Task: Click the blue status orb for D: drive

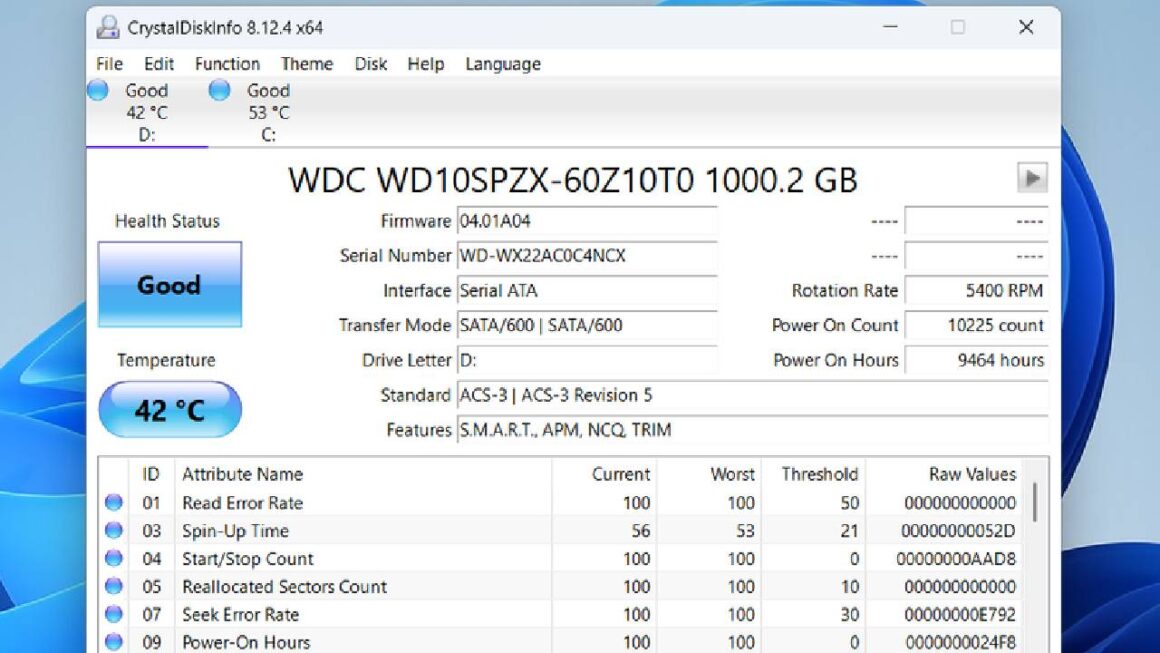Action: click(x=98, y=90)
